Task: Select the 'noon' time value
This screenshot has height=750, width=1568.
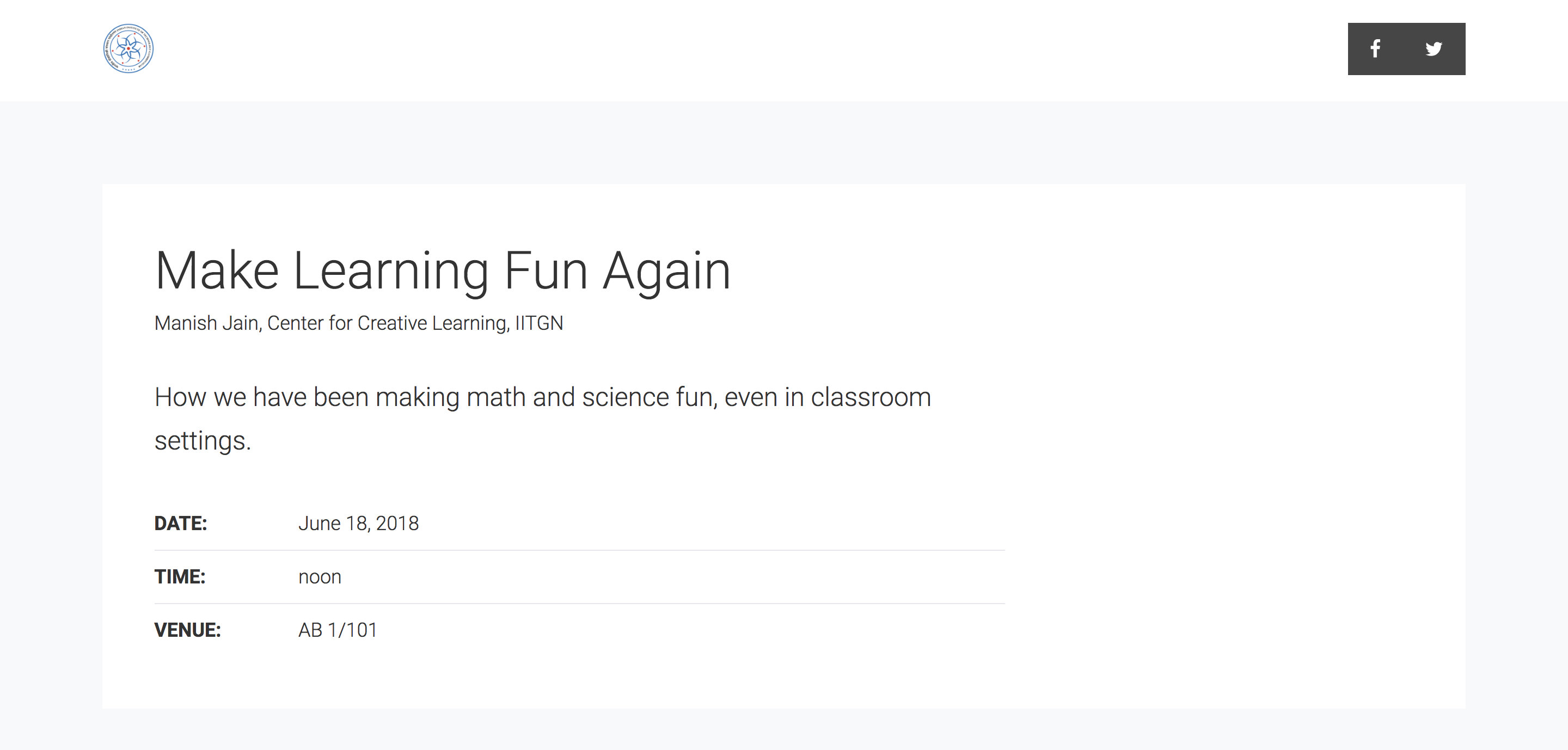Action: [320, 577]
